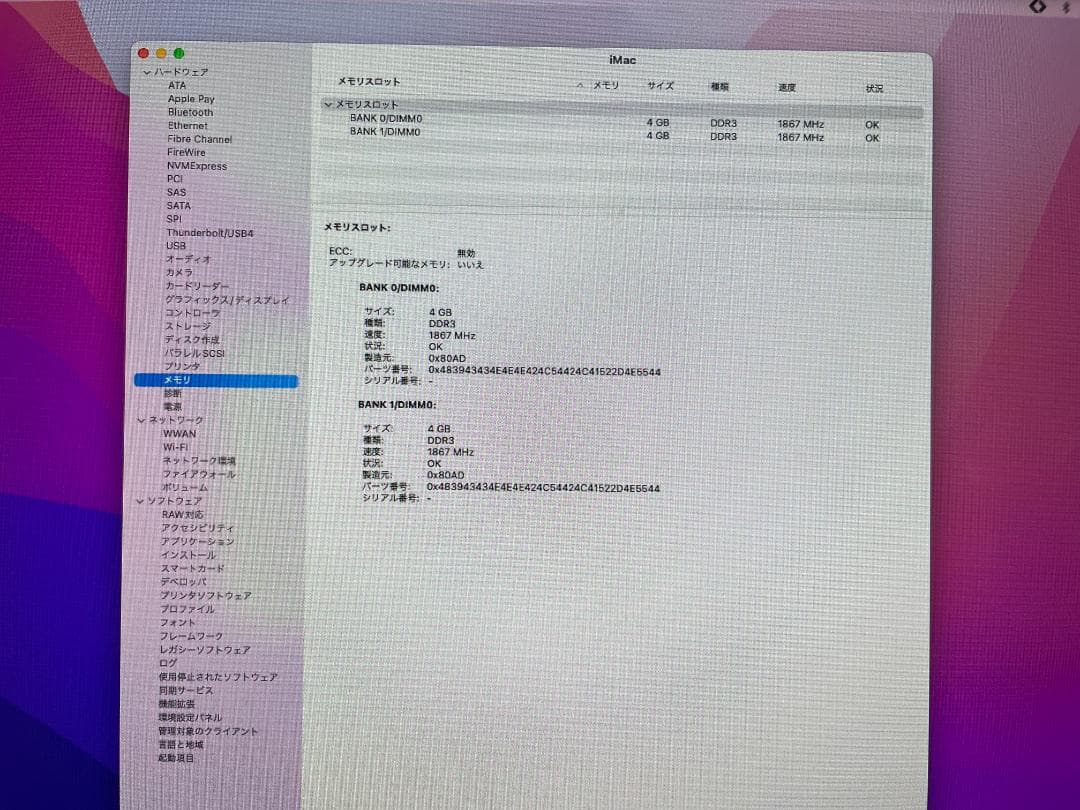
Task: Collapse the ネットワーク section in the sidebar
Action: (x=141, y=420)
